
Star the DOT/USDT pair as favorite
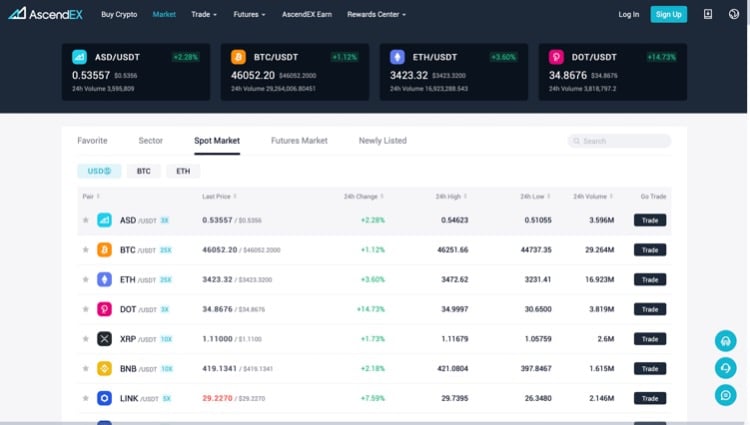86,310
